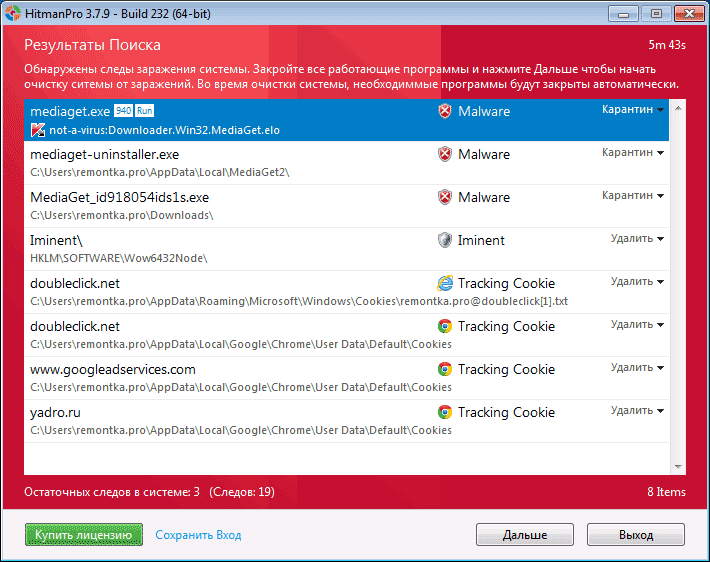Screen dimensions: 710x562
Task: Click the path C:\Users\remontka.pro\Downloads\
Action: (x=122, y=215)
